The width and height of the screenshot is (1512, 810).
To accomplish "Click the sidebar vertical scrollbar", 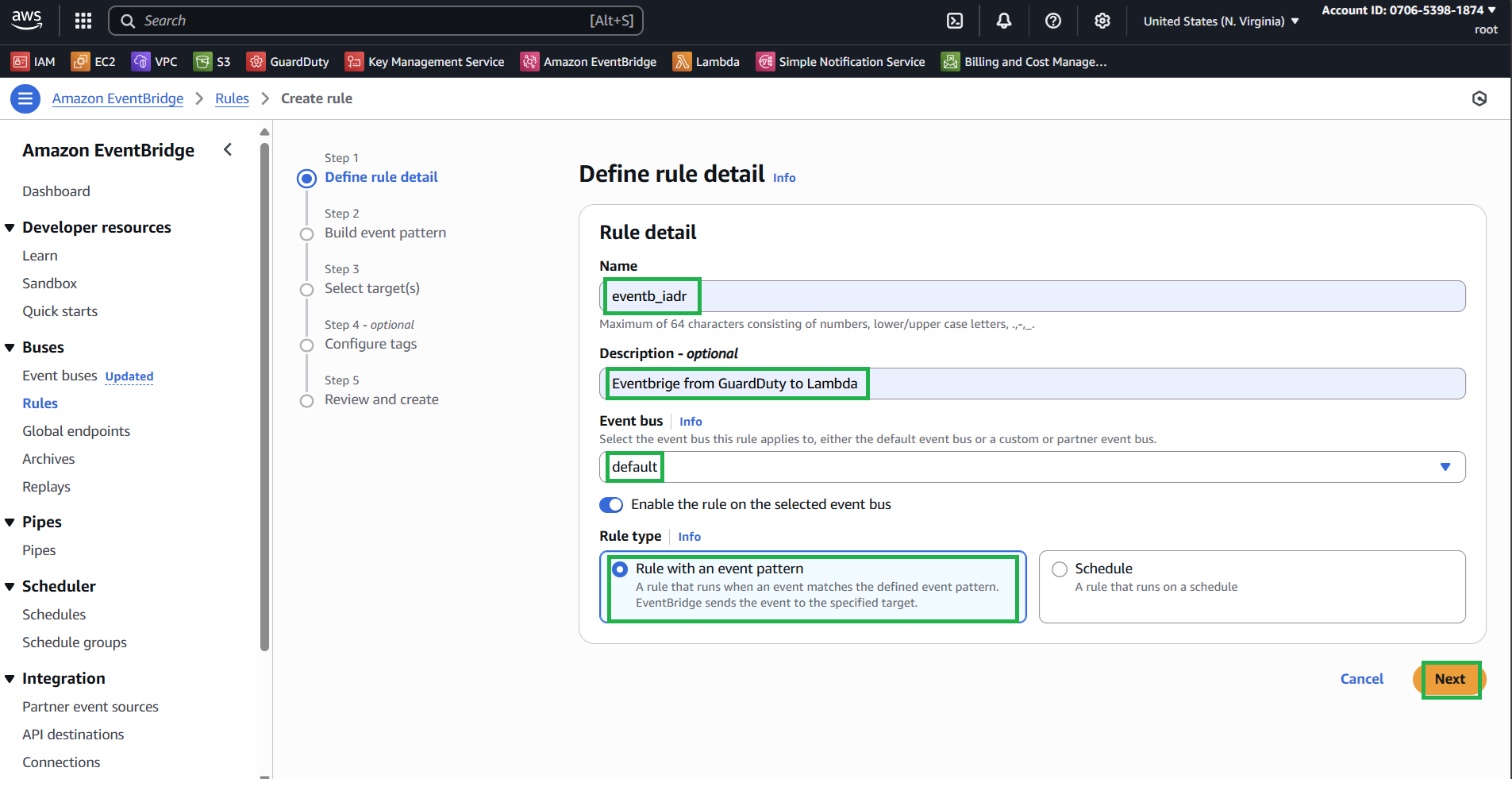I will point(265,397).
